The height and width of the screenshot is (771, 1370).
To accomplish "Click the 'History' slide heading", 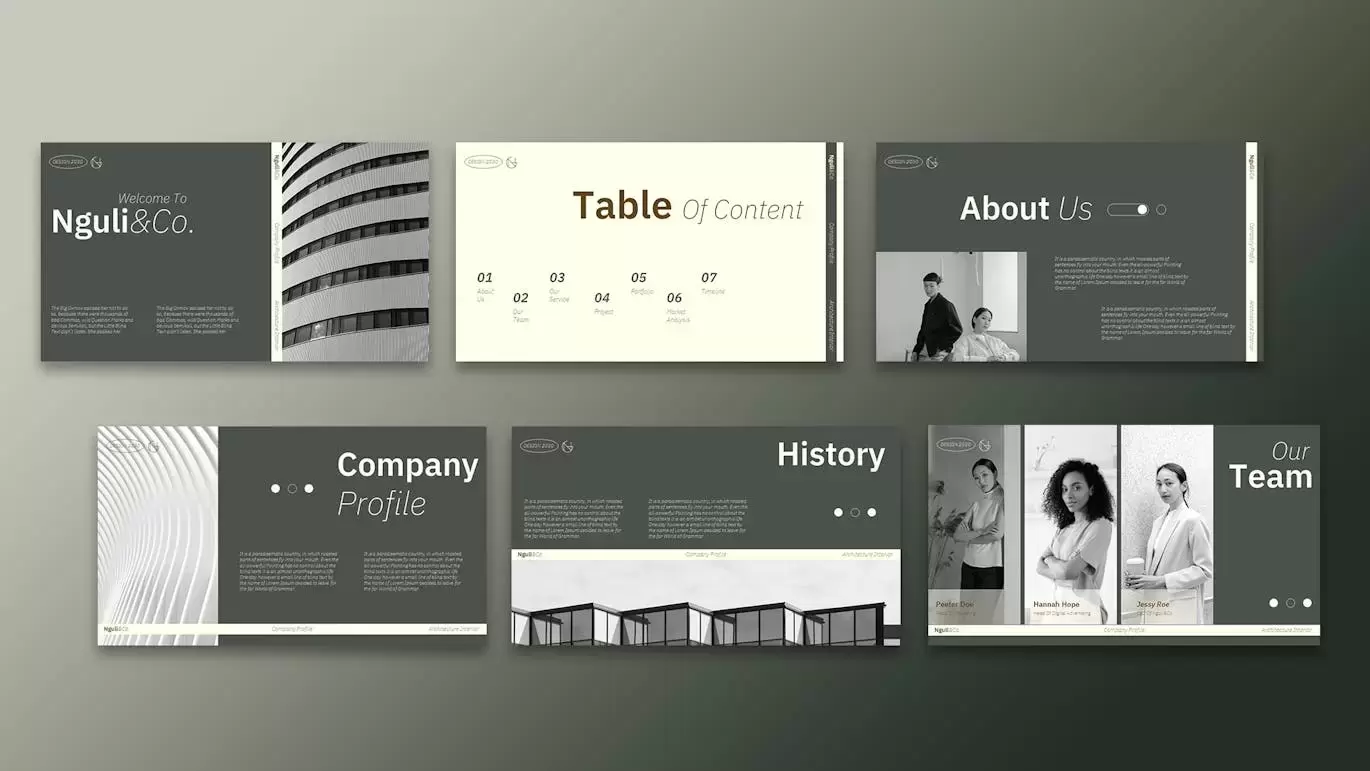I will pos(831,455).
